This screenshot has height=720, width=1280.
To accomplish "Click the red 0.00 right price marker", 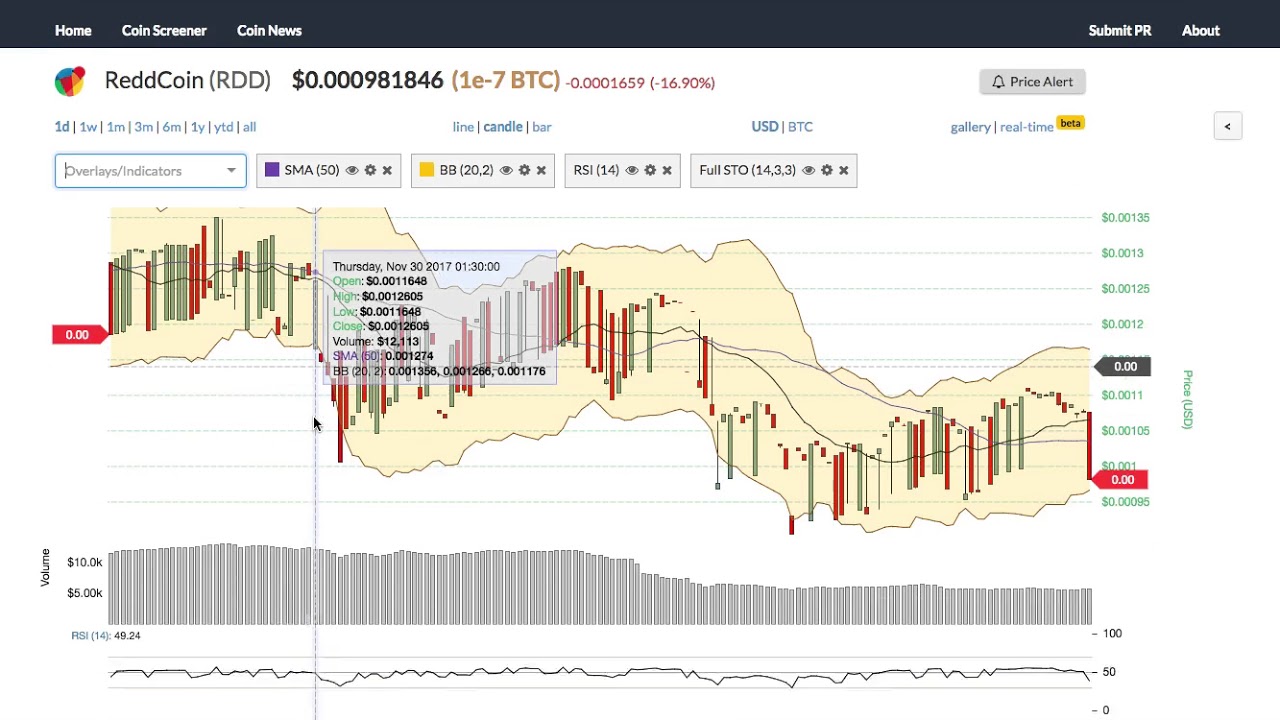I will 1122,480.
